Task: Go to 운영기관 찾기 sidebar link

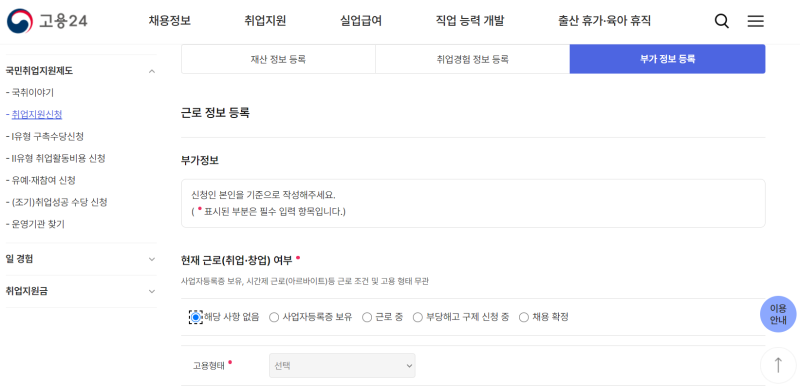Action: pyautogui.click(x=38, y=224)
